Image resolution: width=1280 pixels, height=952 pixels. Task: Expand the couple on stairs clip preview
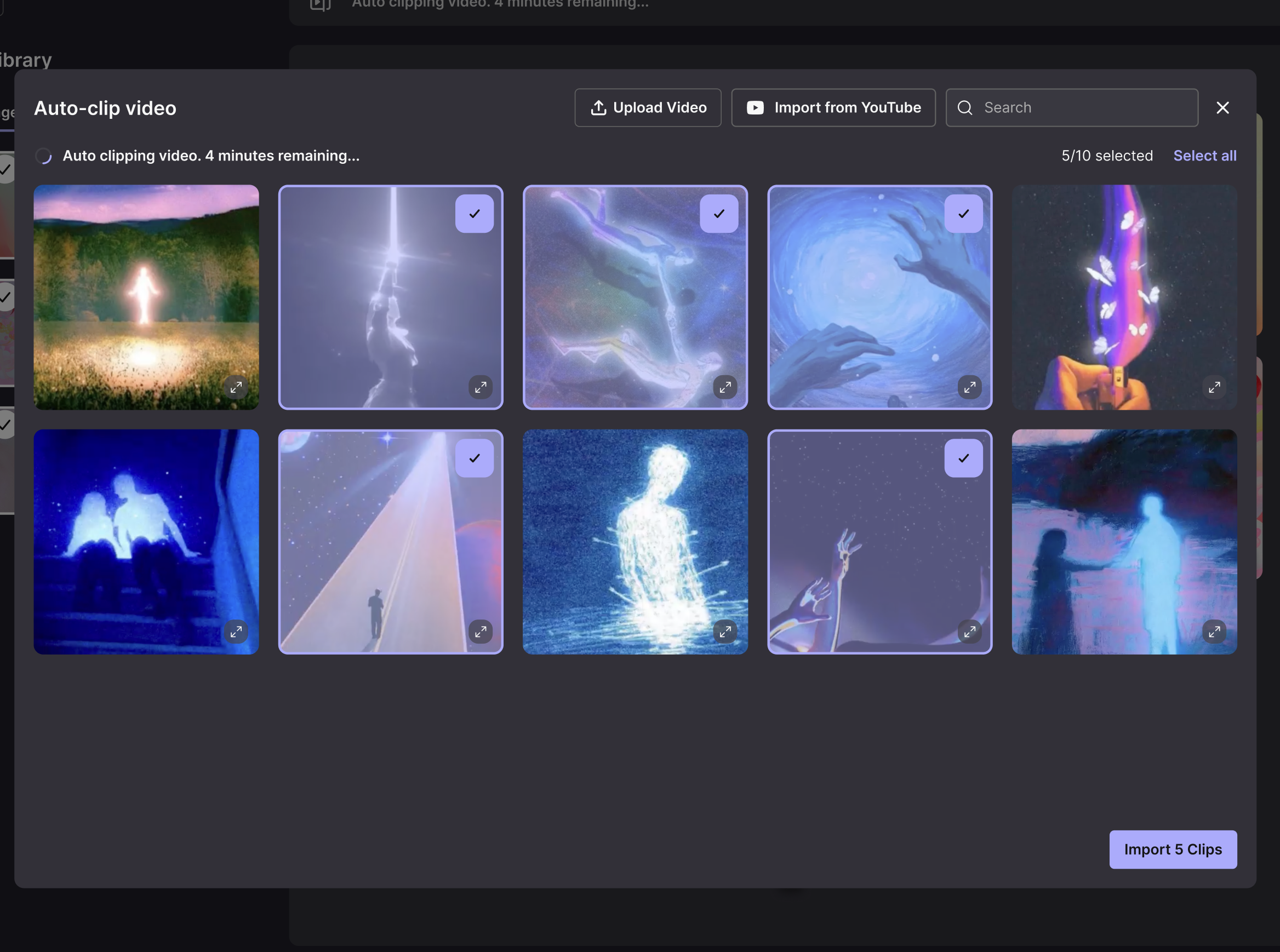coord(236,632)
